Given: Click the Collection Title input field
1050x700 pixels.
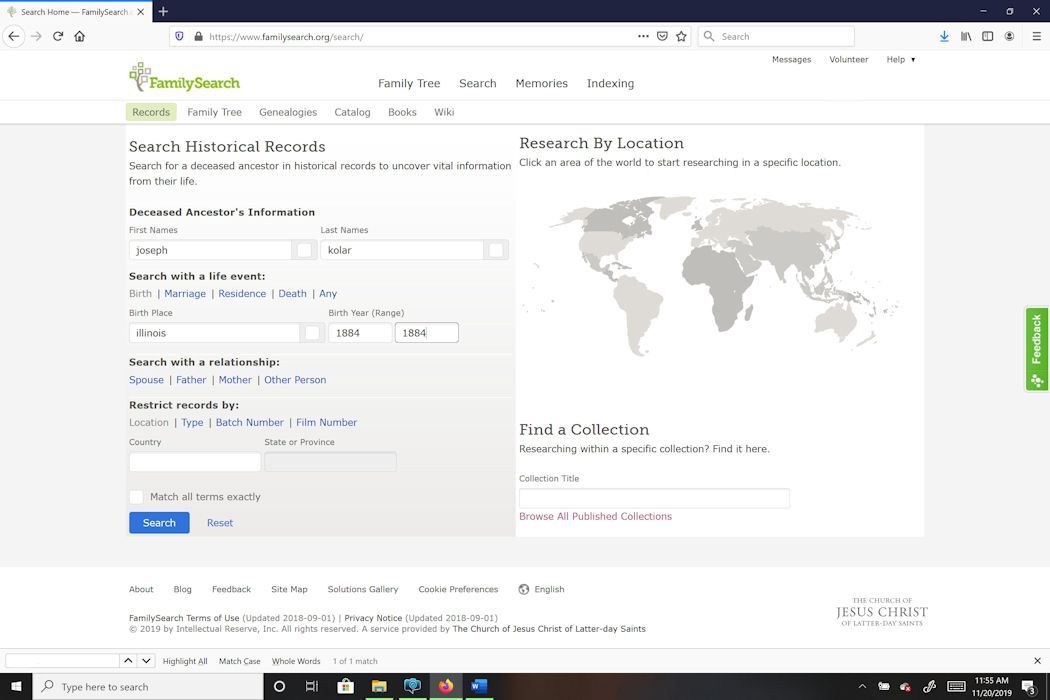Looking at the screenshot, I should pyautogui.click(x=654, y=498).
